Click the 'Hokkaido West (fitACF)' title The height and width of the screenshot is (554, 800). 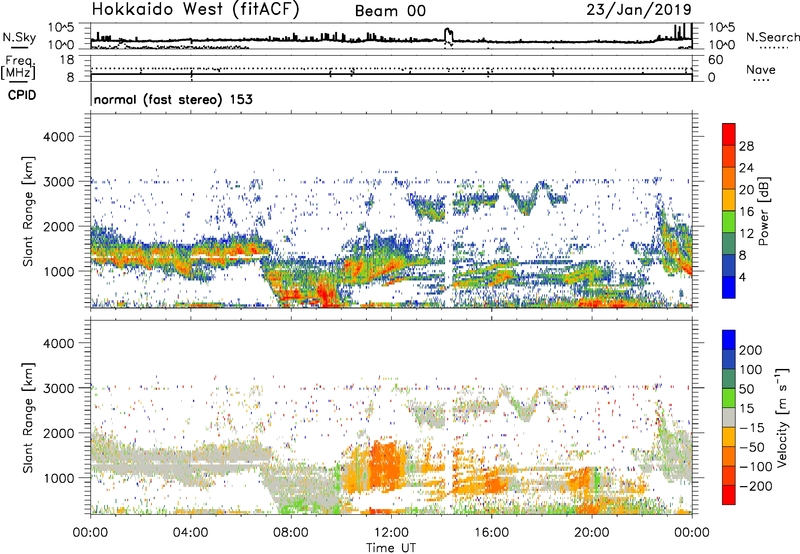(195, 9)
